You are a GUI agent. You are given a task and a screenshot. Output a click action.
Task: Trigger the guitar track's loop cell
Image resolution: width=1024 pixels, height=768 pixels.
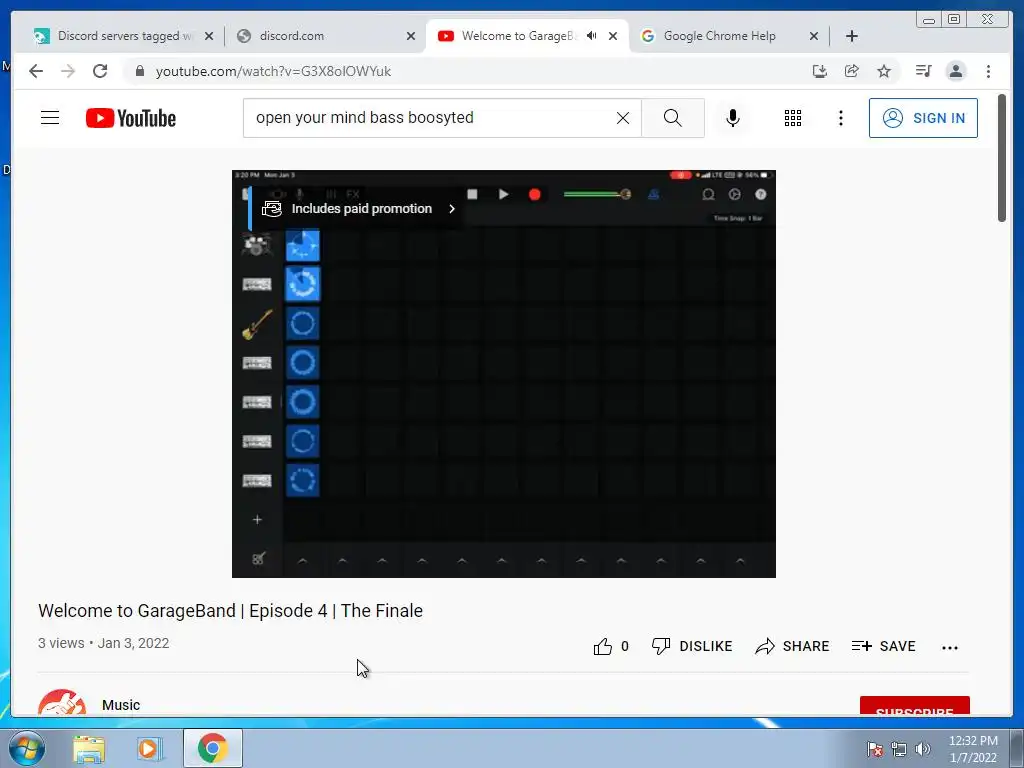coord(302,324)
